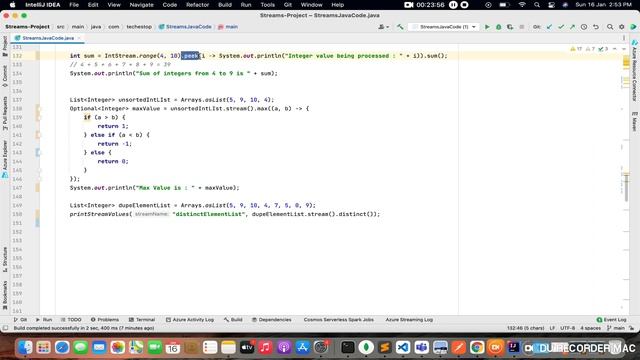Image resolution: width=640 pixels, height=360 pixels.
Task: Click techestop breadcrumb in navigation bar
Action: click(139, 27)
